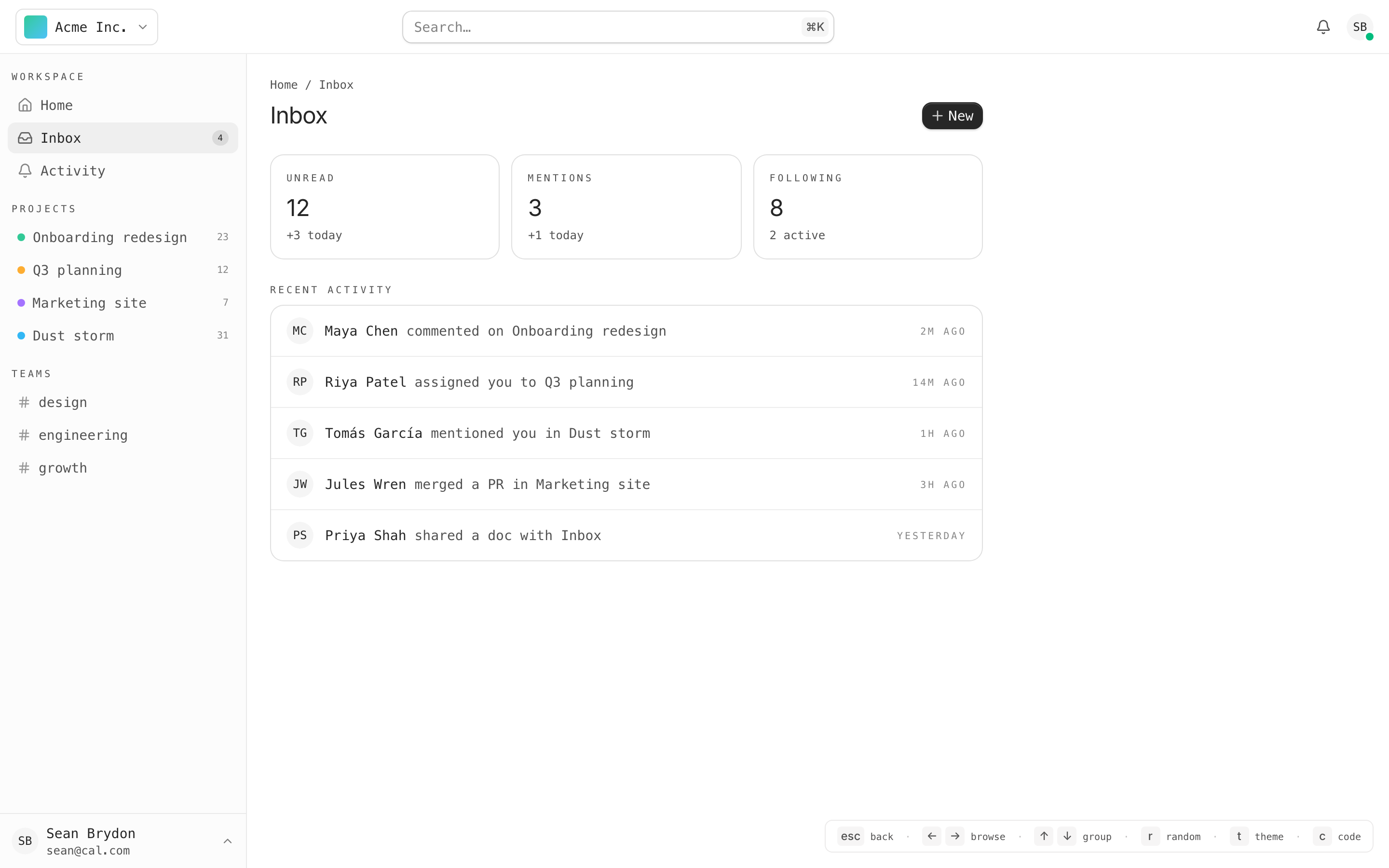Open the Unread stats card

(384, 207)
